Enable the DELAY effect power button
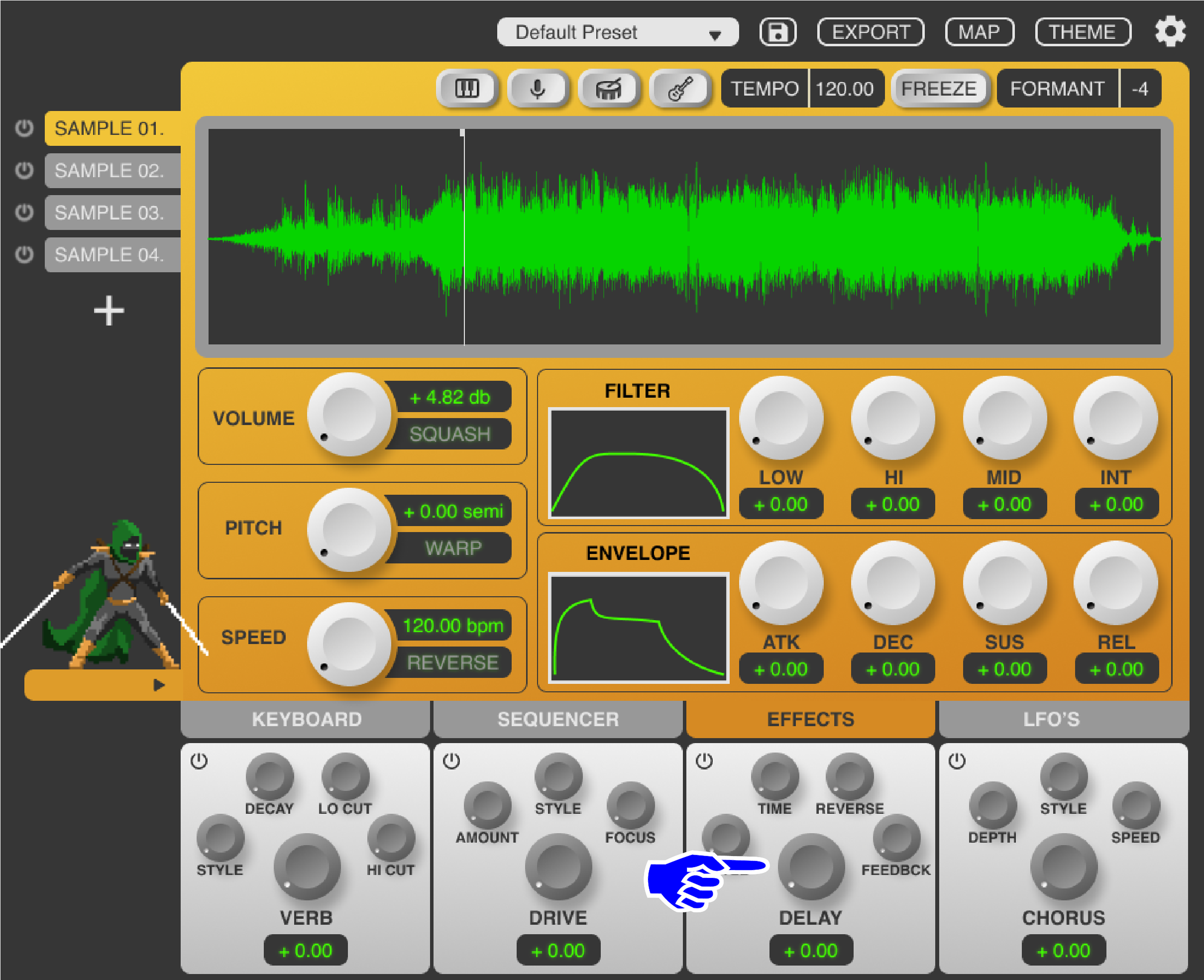The width and height of the screenshot is (1204, 980). click(x=704, y=761)
